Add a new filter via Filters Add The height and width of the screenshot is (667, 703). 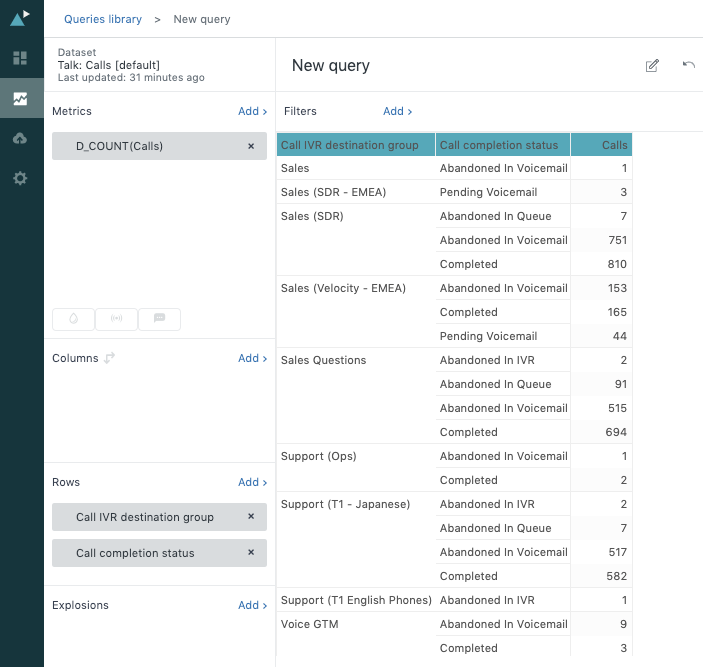pyautogui.click(x=397, y=111)
